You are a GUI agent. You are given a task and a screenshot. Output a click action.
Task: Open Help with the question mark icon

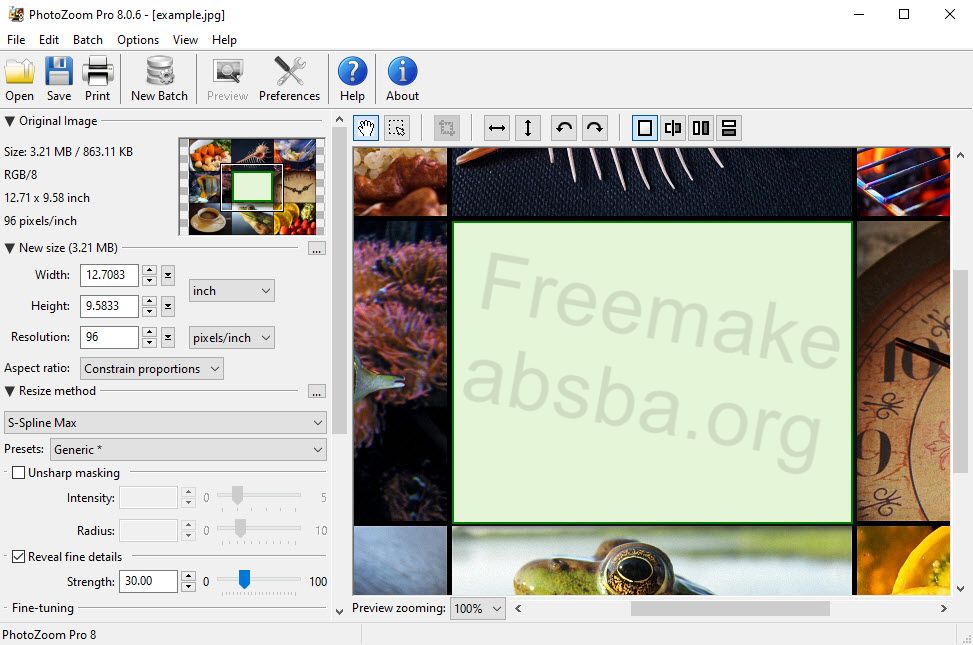352,79
